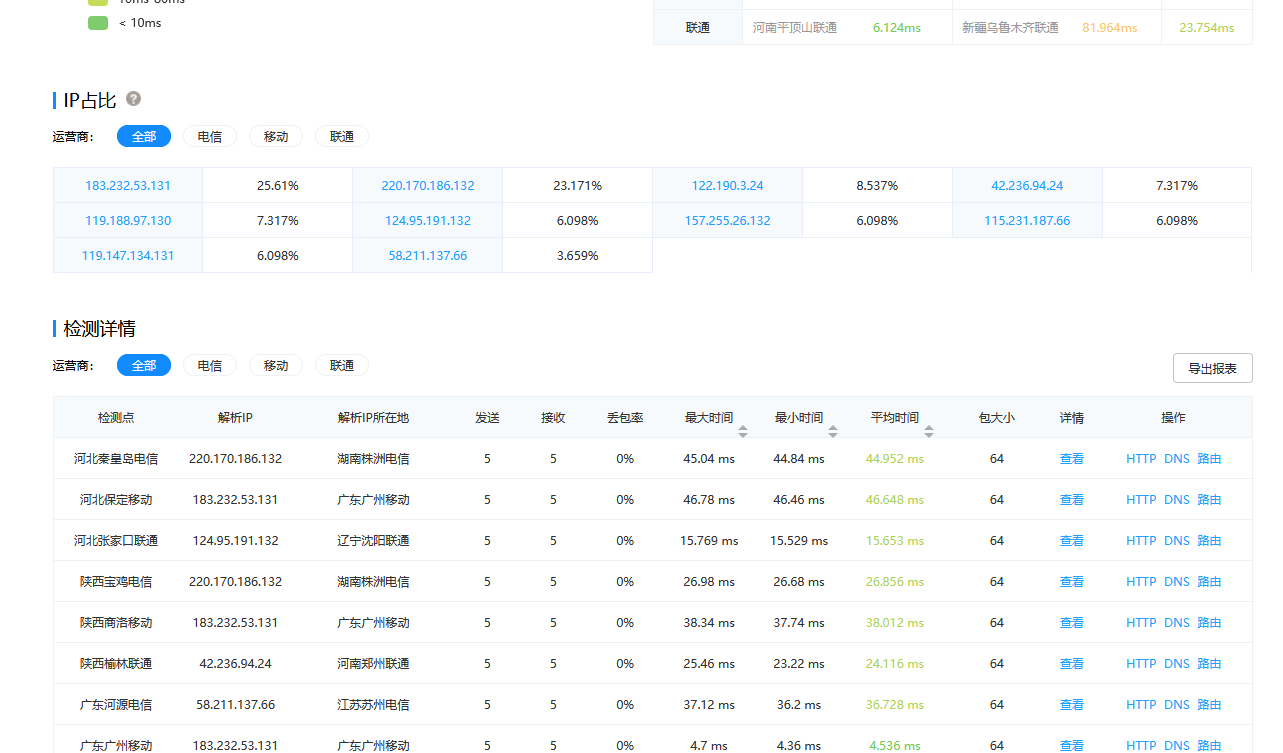Screen dimensions: 1283x753
Task: Open IP link 220.170.186.132 in IP占比
Action: click(x=428, y=185)
